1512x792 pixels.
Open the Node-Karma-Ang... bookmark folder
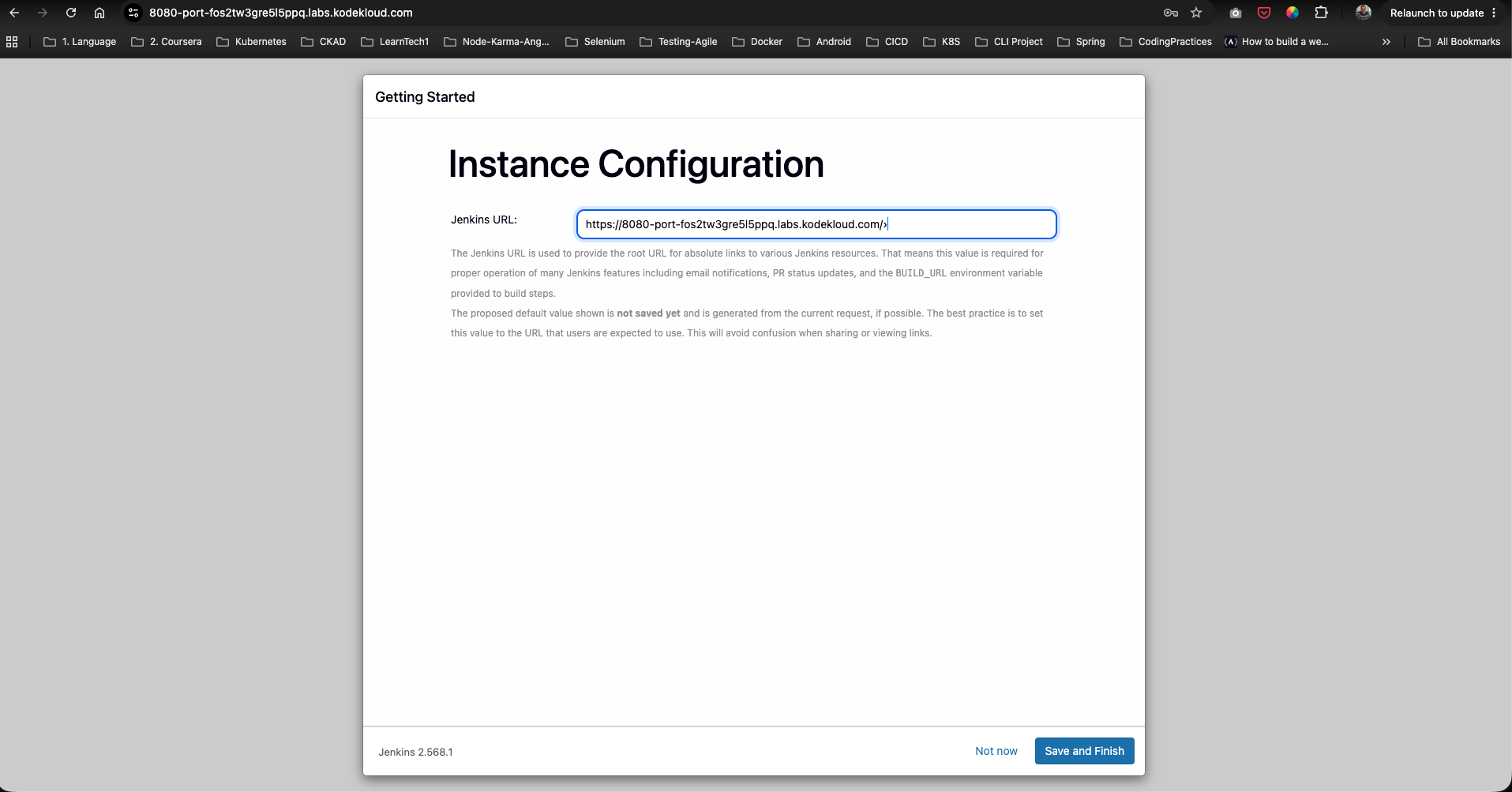497,42
